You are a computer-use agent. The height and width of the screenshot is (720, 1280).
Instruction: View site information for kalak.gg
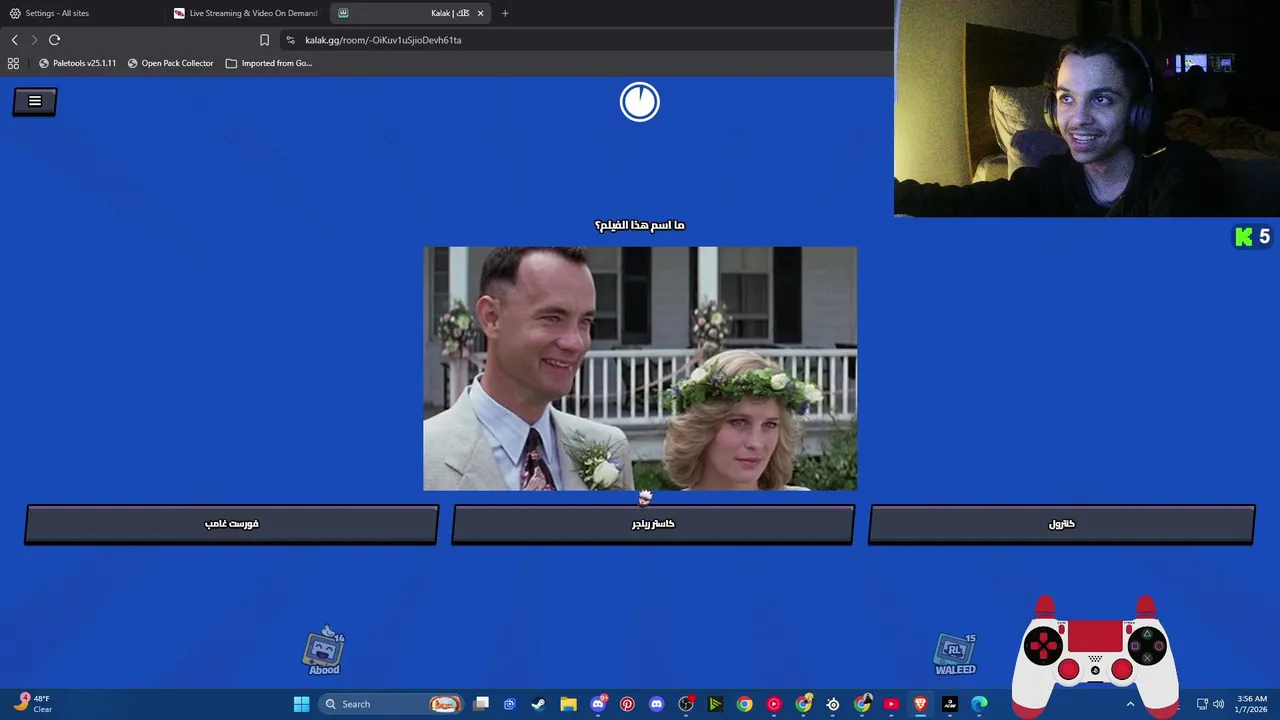coord(290,40)
